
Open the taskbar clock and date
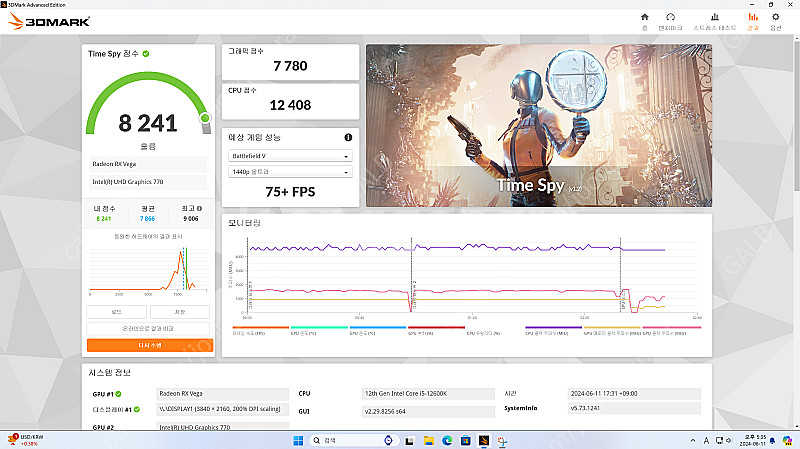[753, 440]
